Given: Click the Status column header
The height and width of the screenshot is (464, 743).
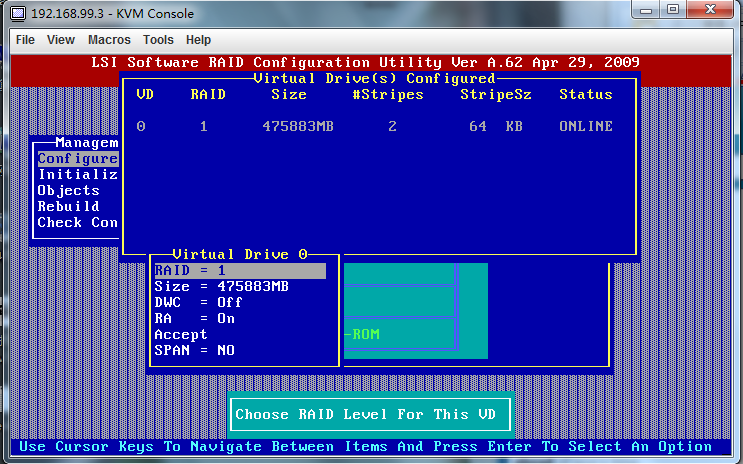Looking at the screenshot, I should tap(586, 94).
